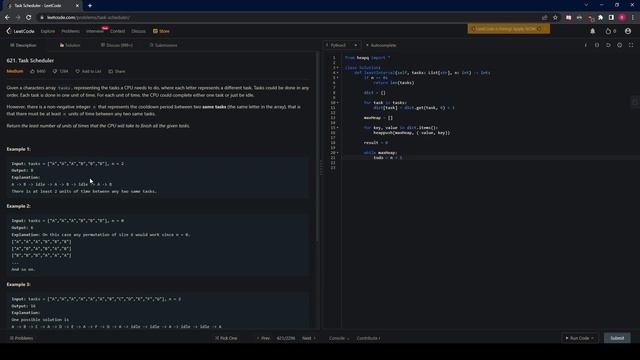The image size is (640, 360).
Task: Collapse code fold at line 20
Action: 338,153
